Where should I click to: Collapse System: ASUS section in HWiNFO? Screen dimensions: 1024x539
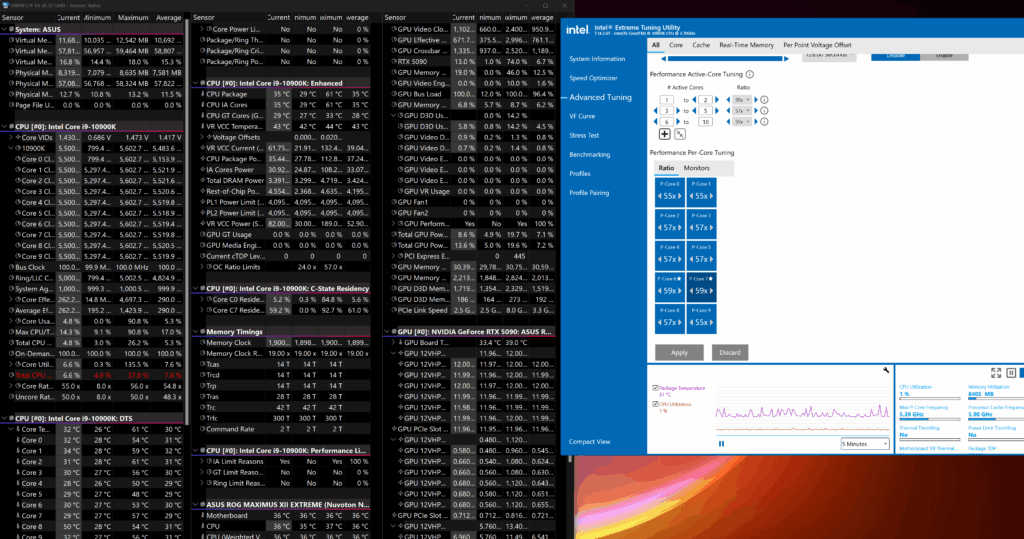[x=5, y=29]
